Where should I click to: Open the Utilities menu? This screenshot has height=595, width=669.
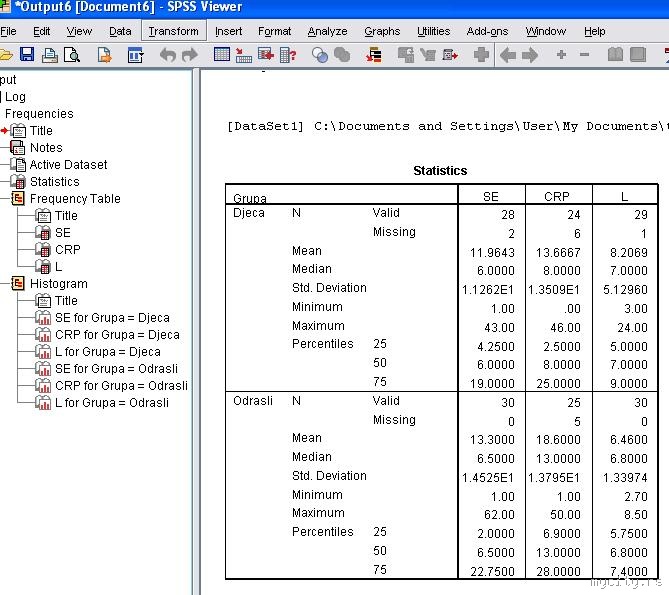(x=433, y=31)
